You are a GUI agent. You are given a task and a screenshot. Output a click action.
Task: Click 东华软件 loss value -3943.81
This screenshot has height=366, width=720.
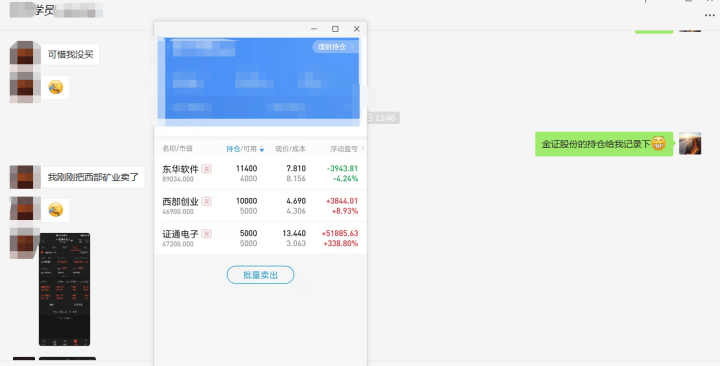[x=343, y=169]
